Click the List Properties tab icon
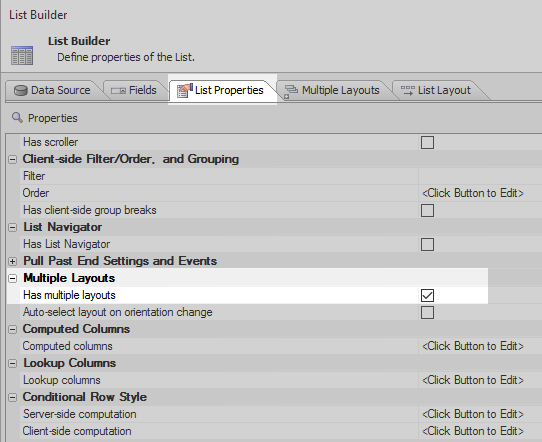The width and height of the screenshot is (542, 442). (184, 91)
